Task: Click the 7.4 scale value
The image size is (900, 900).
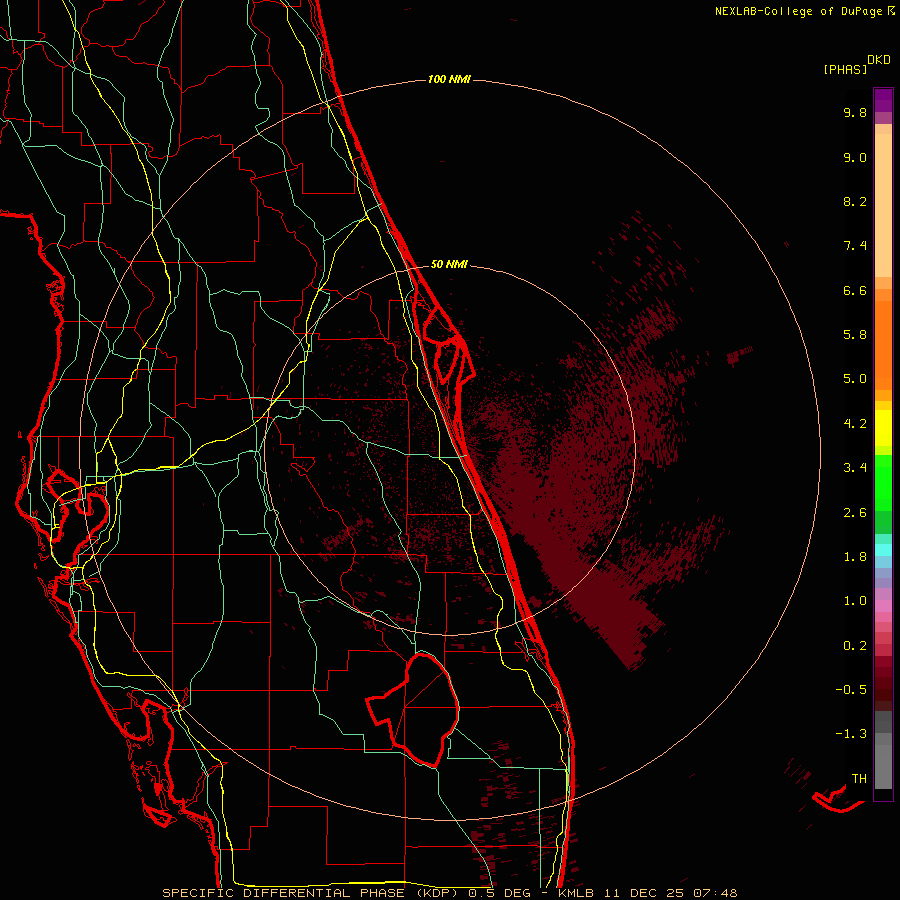Action: [855, 246]
